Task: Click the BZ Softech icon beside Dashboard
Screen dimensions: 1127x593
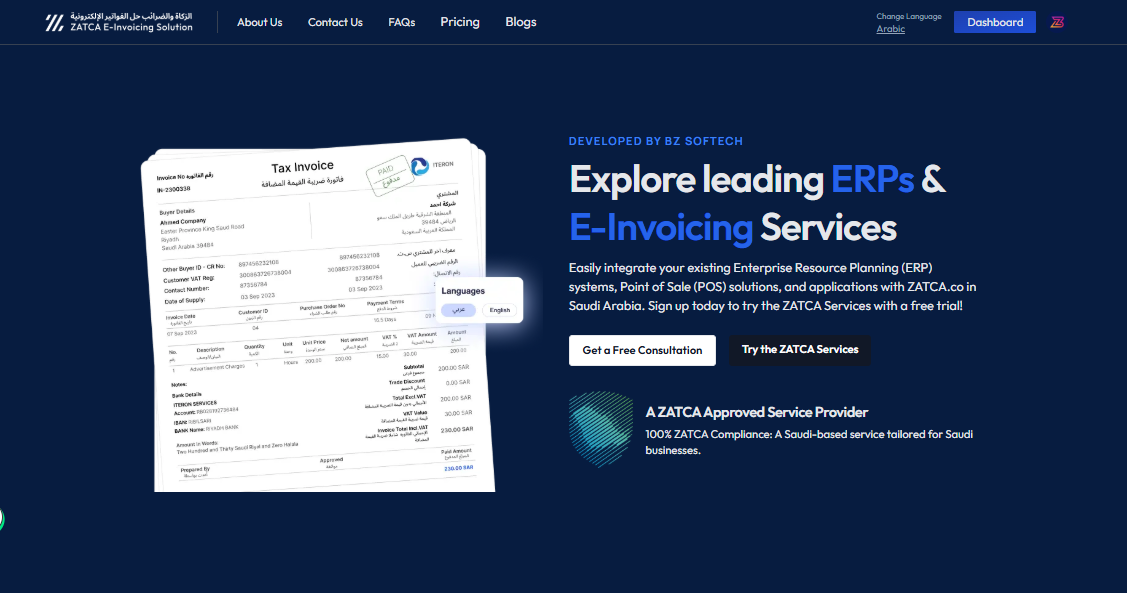Action: (x=1057, y=22)
